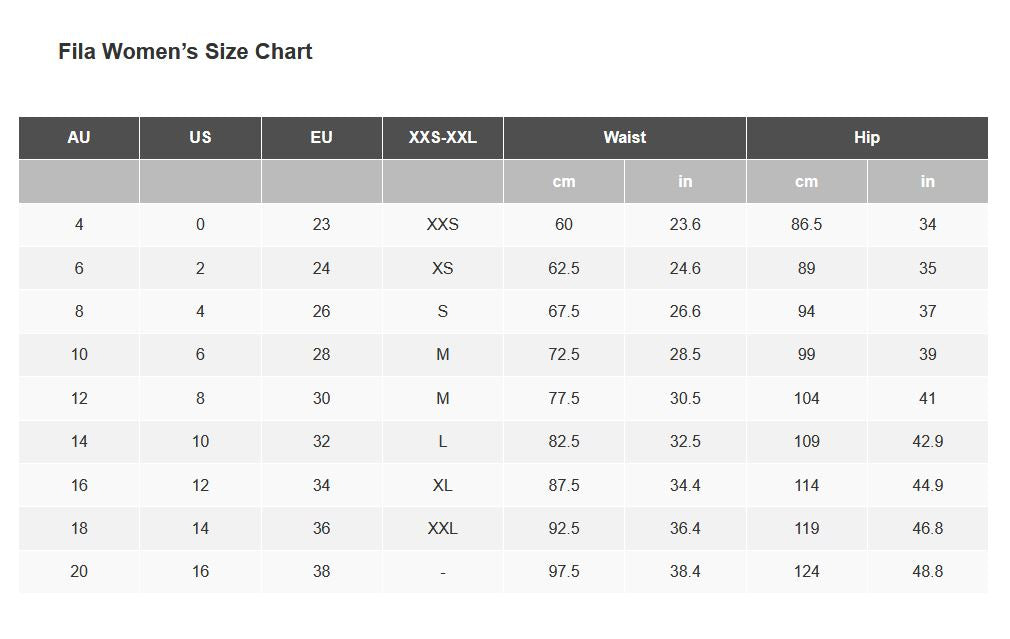
Task: Click the Fila Women's Size Chart title
Action: (x=185, y=52)
